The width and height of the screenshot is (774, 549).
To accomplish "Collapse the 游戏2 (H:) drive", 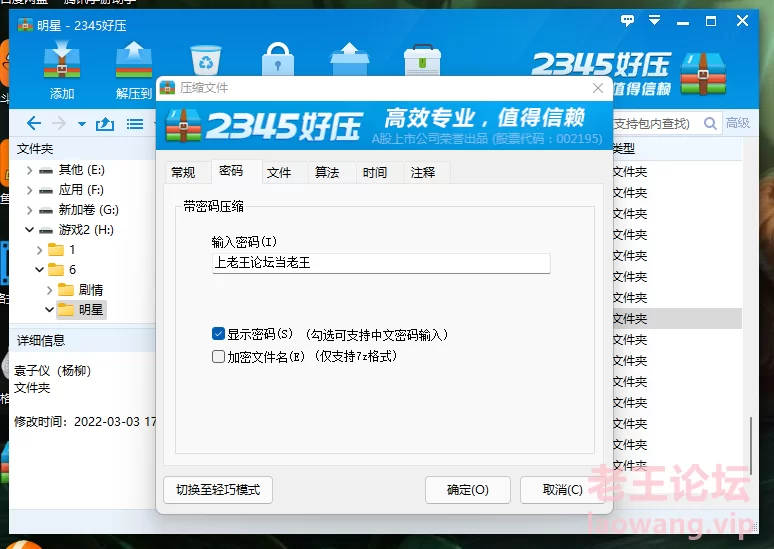I will pyautogui.click(x=30, y=230).
